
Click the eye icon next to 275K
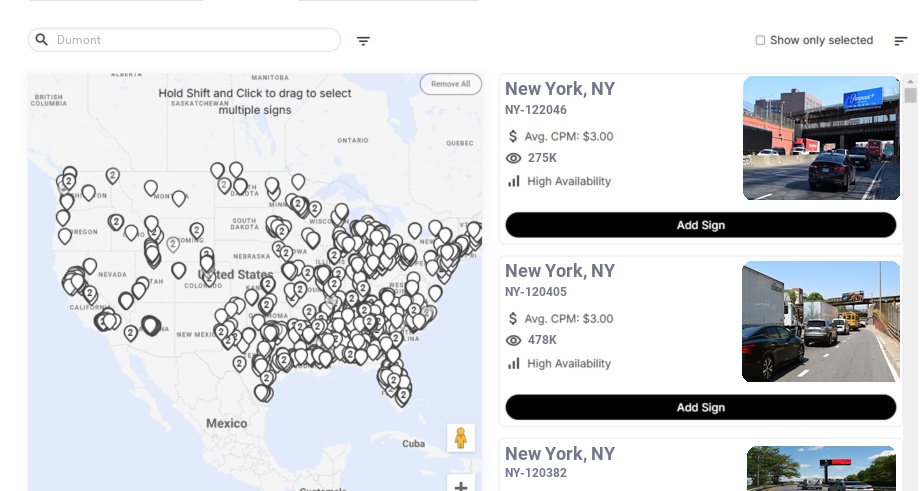(x=514, y=158)
